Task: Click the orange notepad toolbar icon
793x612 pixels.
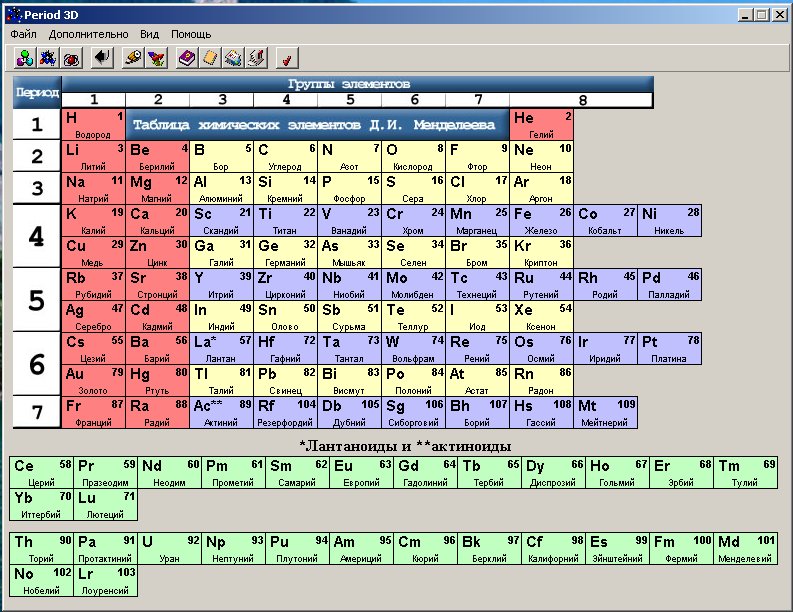Action: click(x=210, y=58)
